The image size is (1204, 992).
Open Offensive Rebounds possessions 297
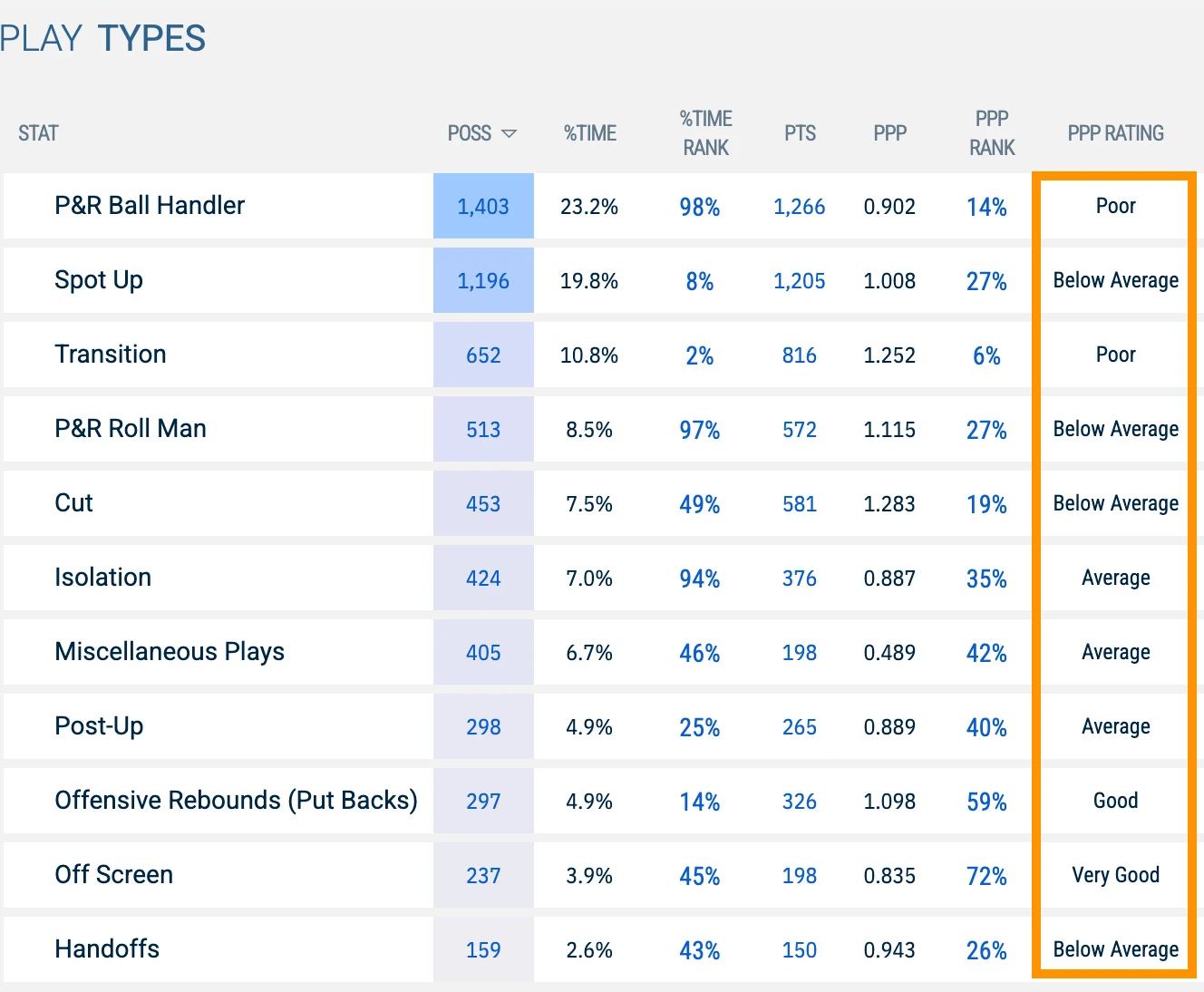[x=483, y=802]
